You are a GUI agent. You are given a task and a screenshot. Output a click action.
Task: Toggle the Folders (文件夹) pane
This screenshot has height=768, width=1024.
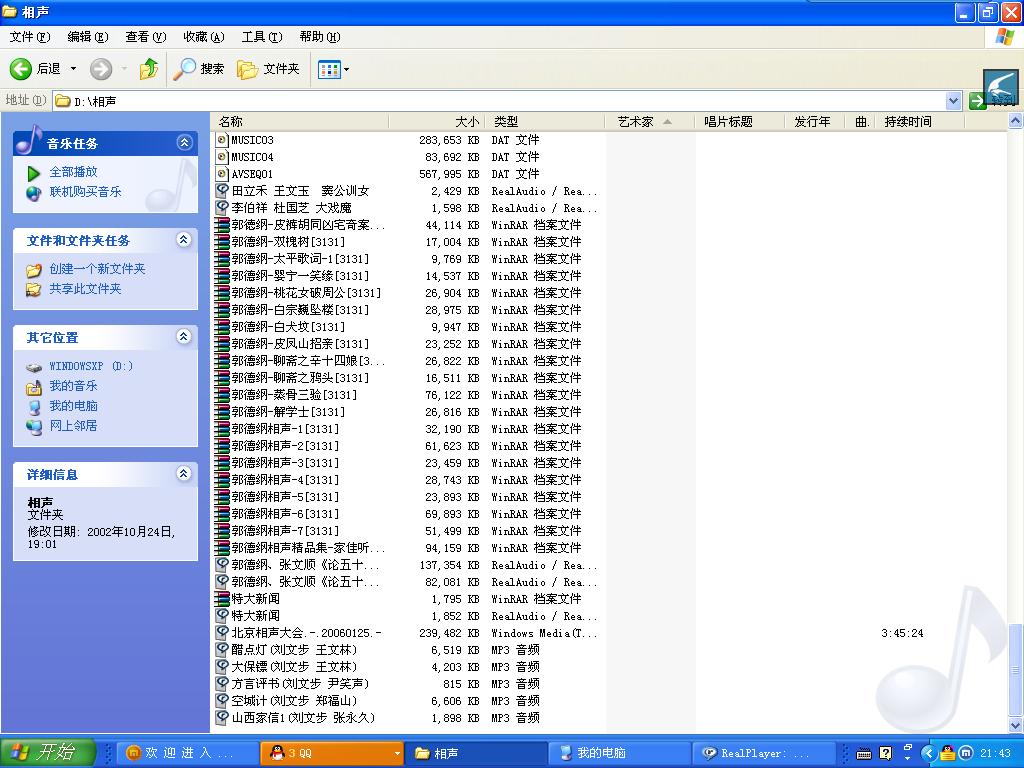tap(268, 69)
